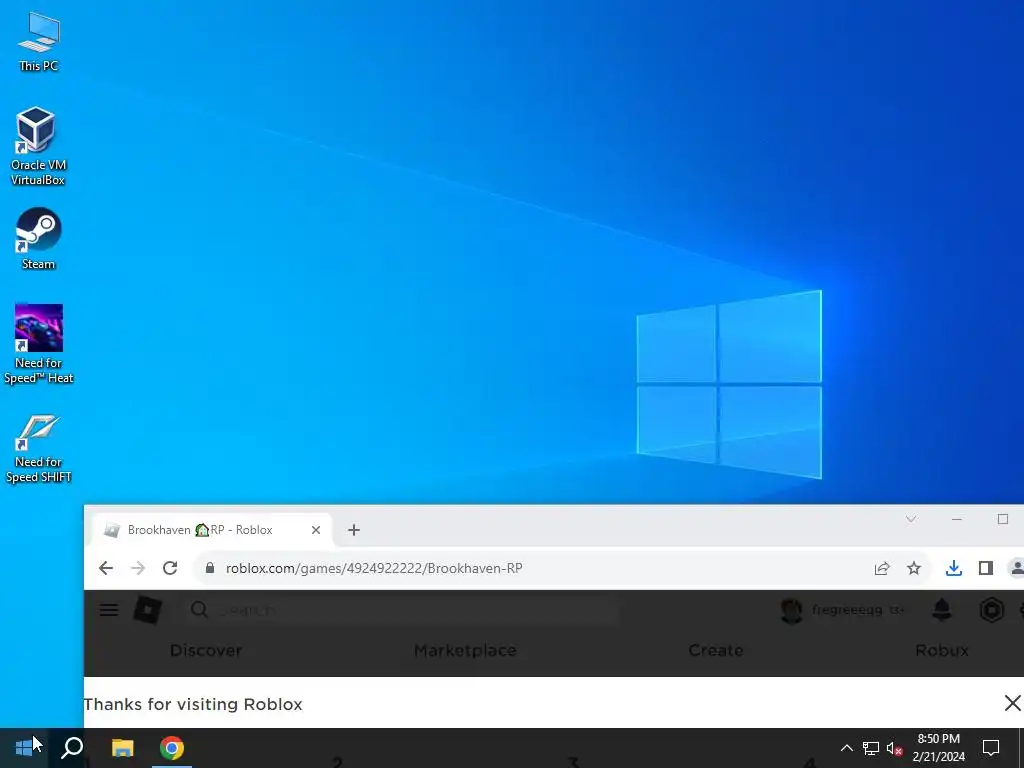Go back in Chrome
This screenshot has width=1024, height=768.
click(106, 568)
